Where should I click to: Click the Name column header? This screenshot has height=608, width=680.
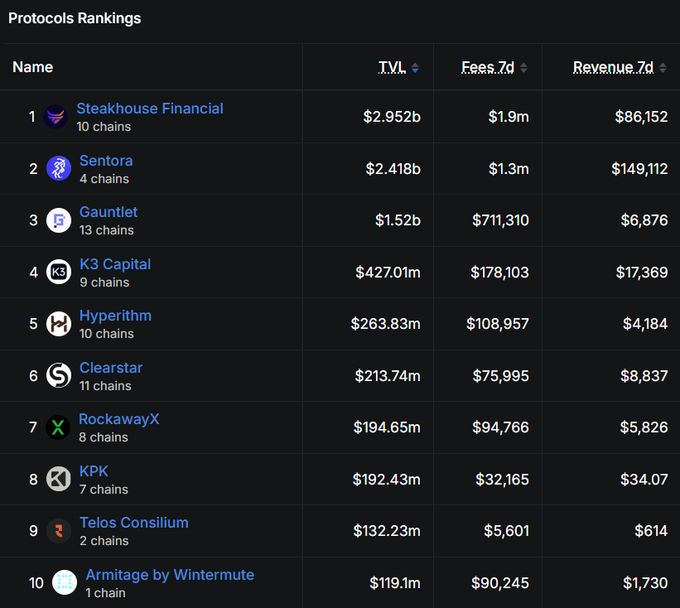(33, 67)
